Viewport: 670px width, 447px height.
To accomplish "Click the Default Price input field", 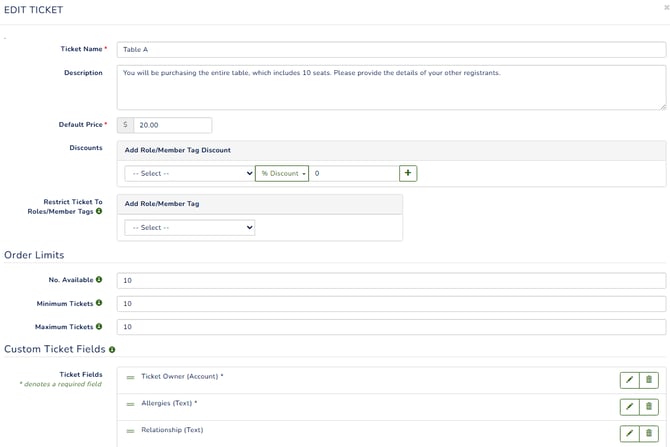I will pyautogui.click(x=173, y=125).
